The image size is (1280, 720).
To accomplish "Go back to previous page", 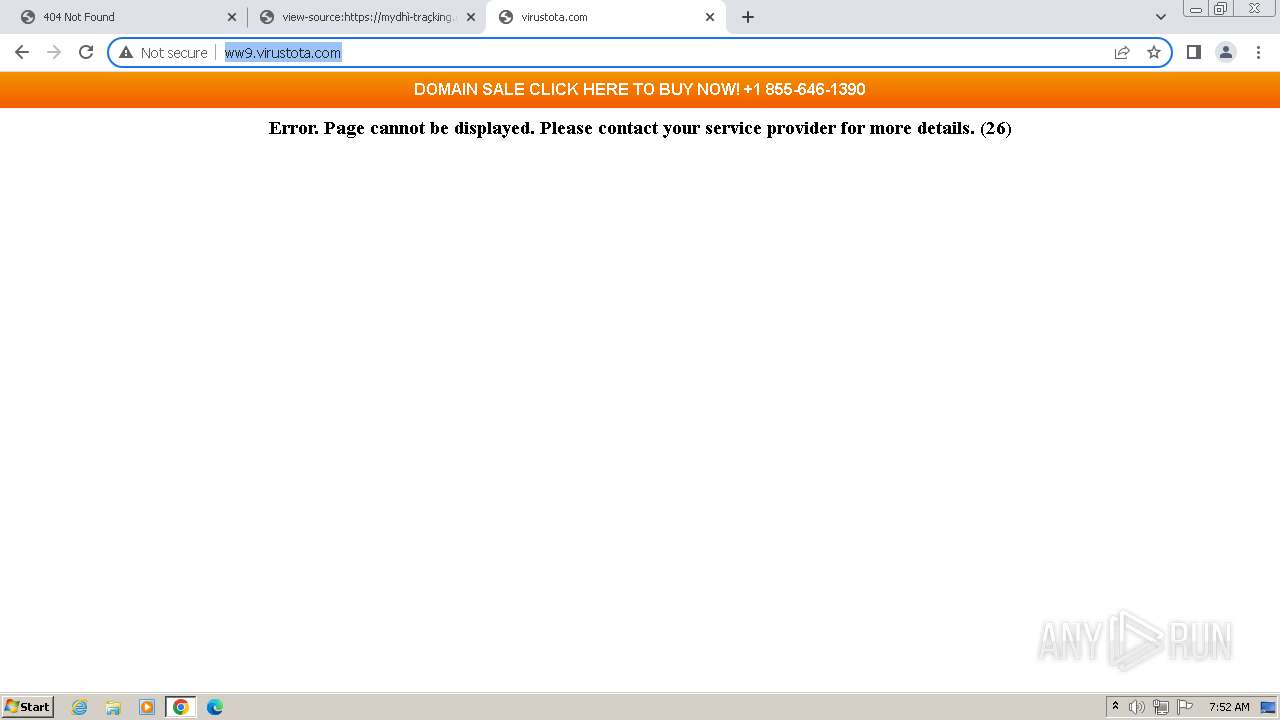I will click(x=22, y=52).
